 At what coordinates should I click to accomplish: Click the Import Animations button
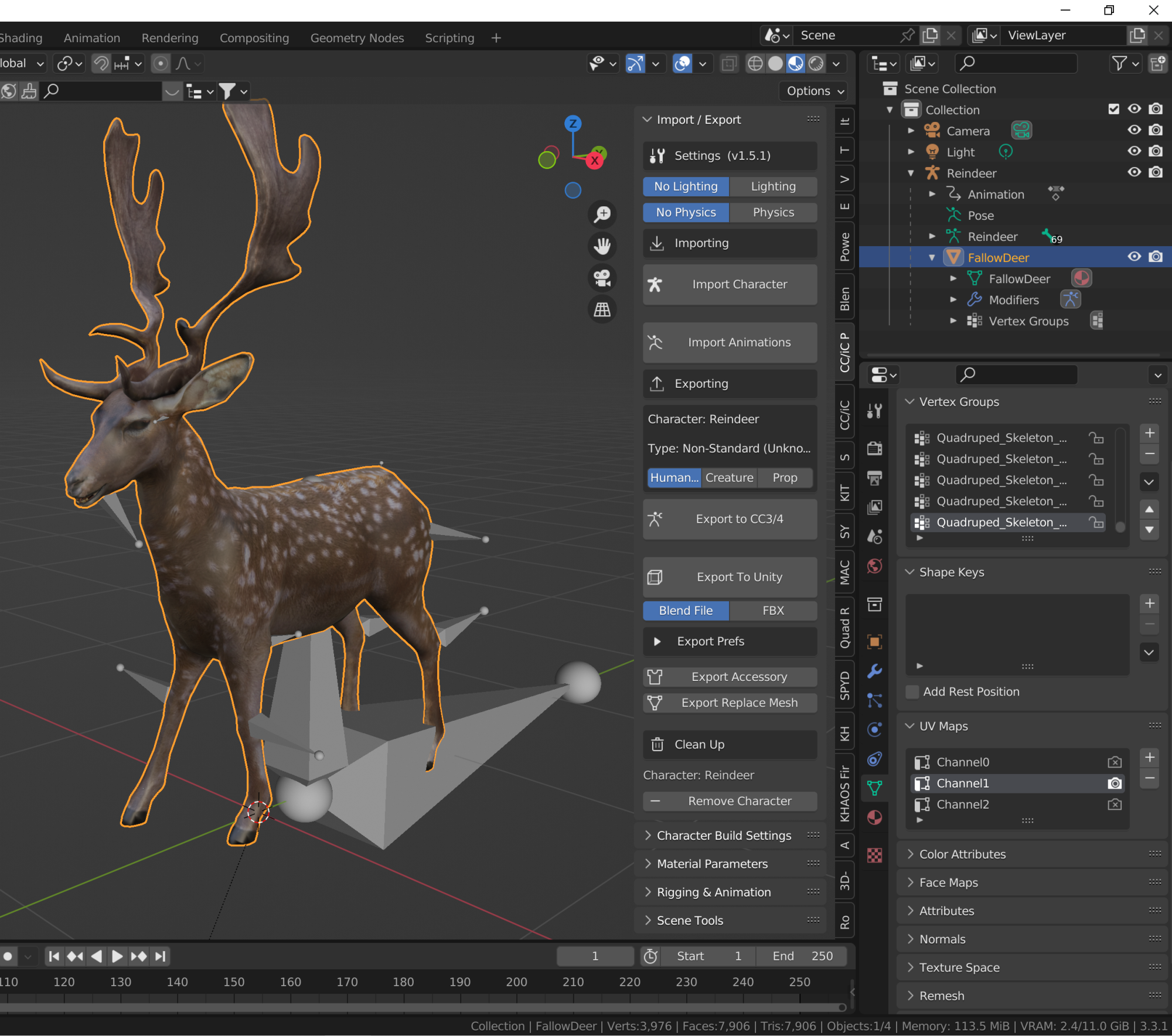[730, 342]
